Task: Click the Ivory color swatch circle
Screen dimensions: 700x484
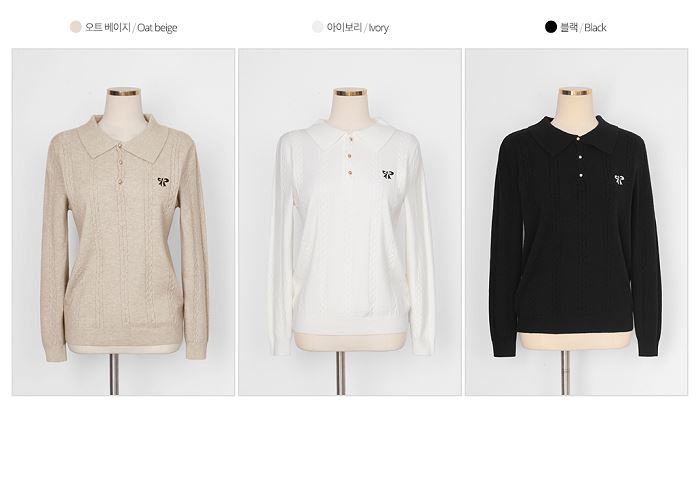Action: (317, 27)
